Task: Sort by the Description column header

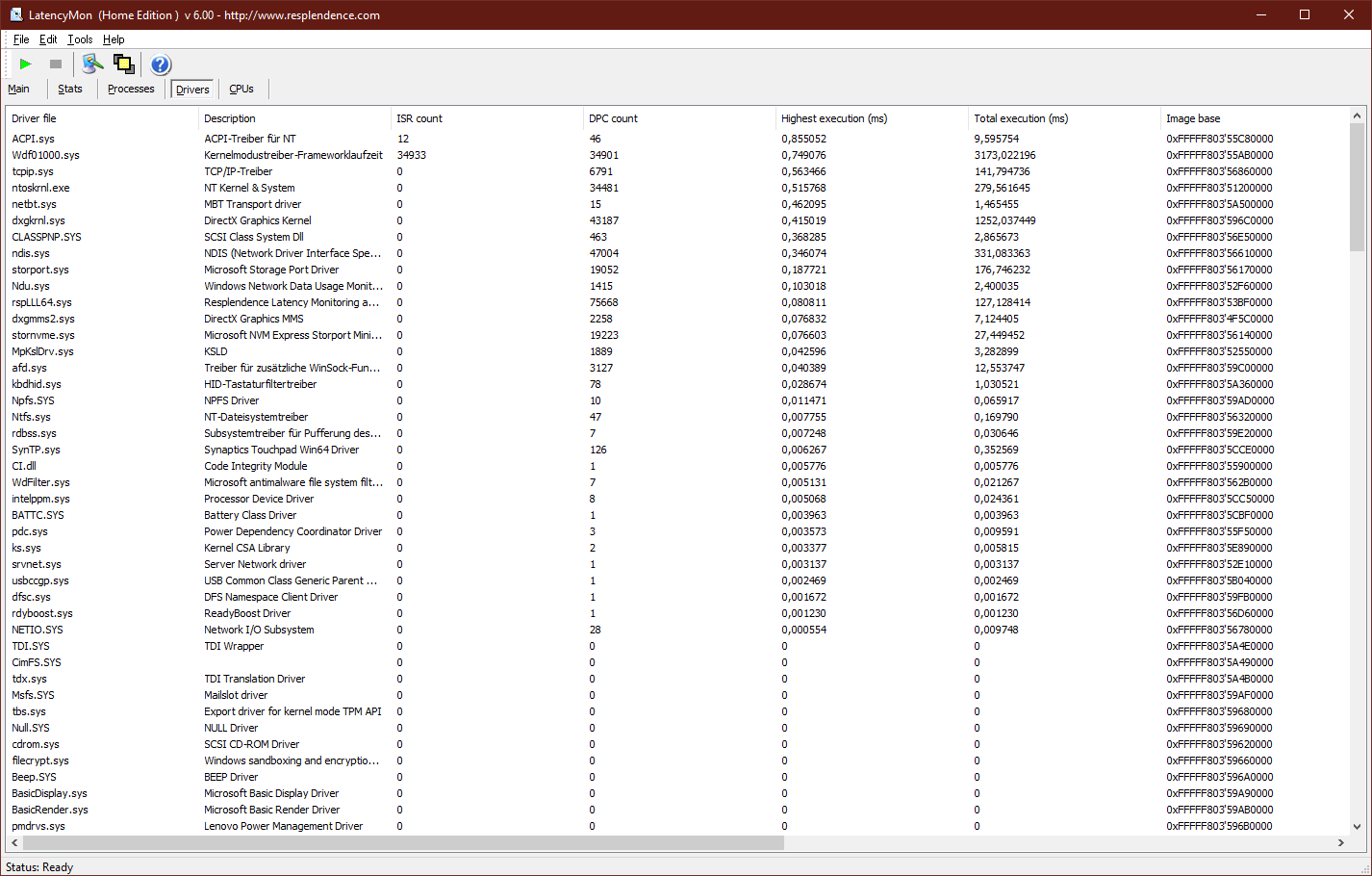Action: [294, 118]
